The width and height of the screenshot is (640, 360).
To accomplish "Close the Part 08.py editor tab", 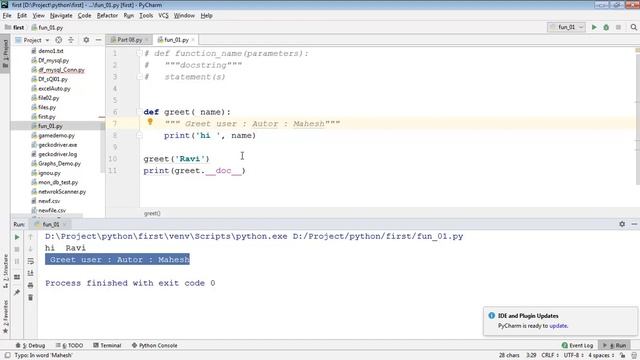I will tap(147, 40).
